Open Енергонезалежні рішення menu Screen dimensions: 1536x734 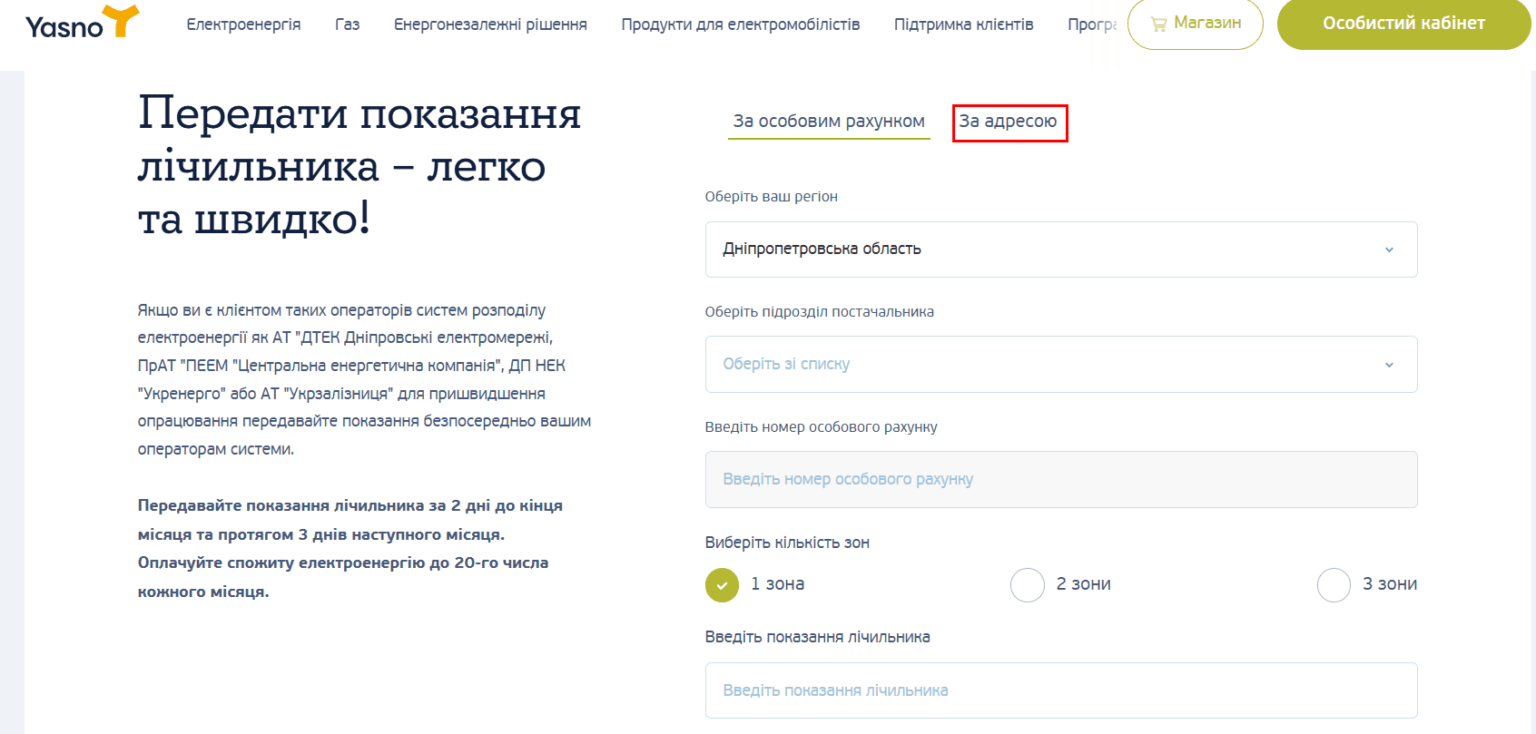(x=490, y=24)
